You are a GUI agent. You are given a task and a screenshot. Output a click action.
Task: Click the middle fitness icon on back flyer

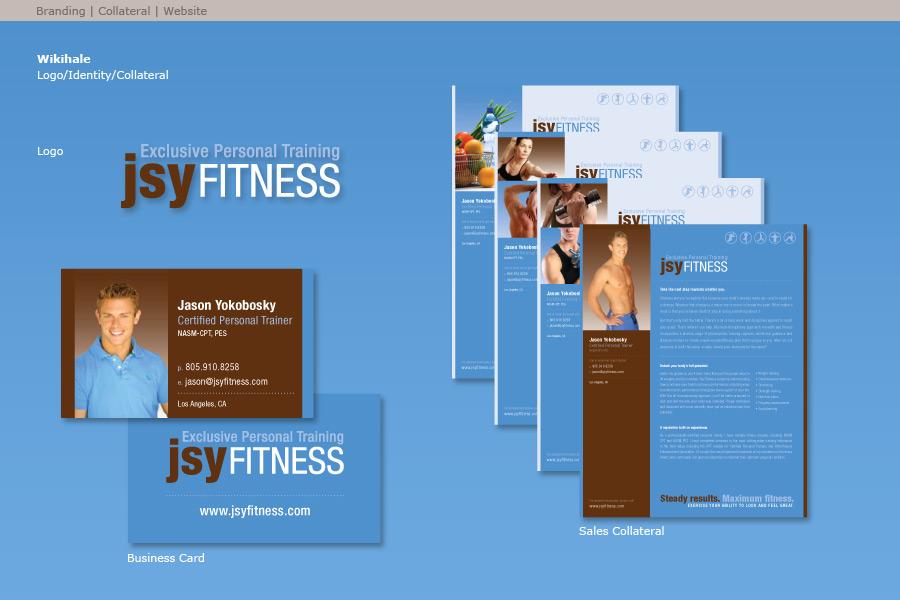(x=632, y=99)
